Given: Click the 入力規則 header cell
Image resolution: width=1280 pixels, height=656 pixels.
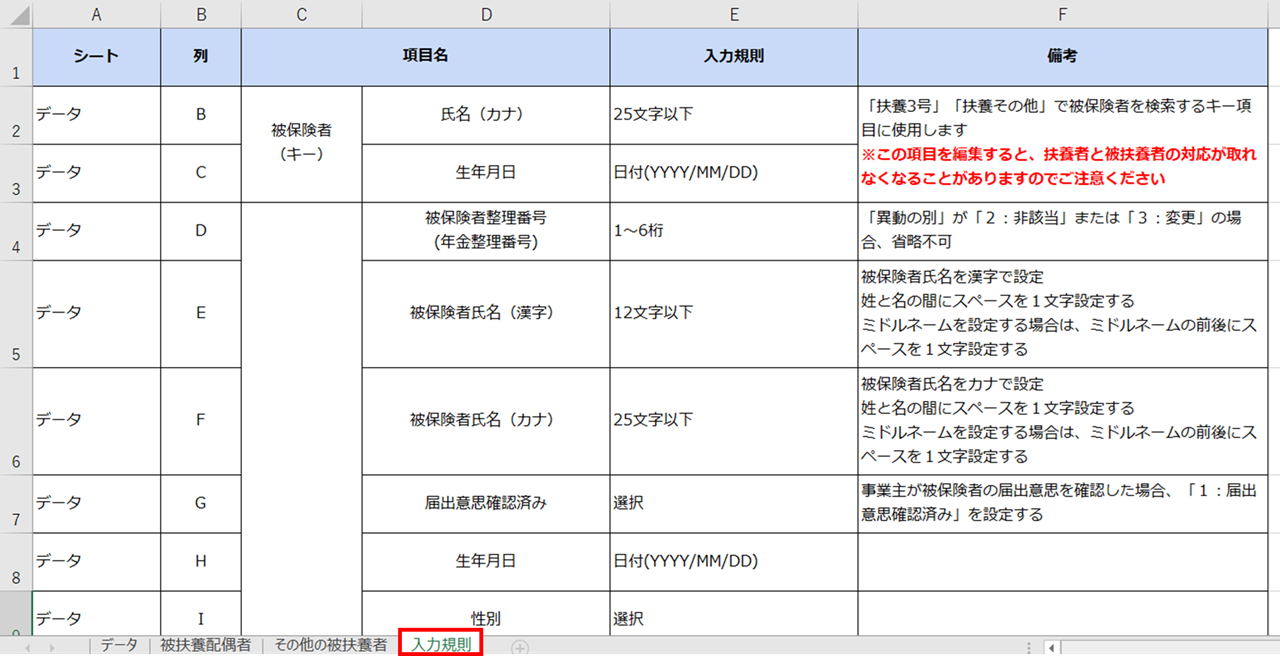Looking at the screenshot, I should (x=734, y=57).
